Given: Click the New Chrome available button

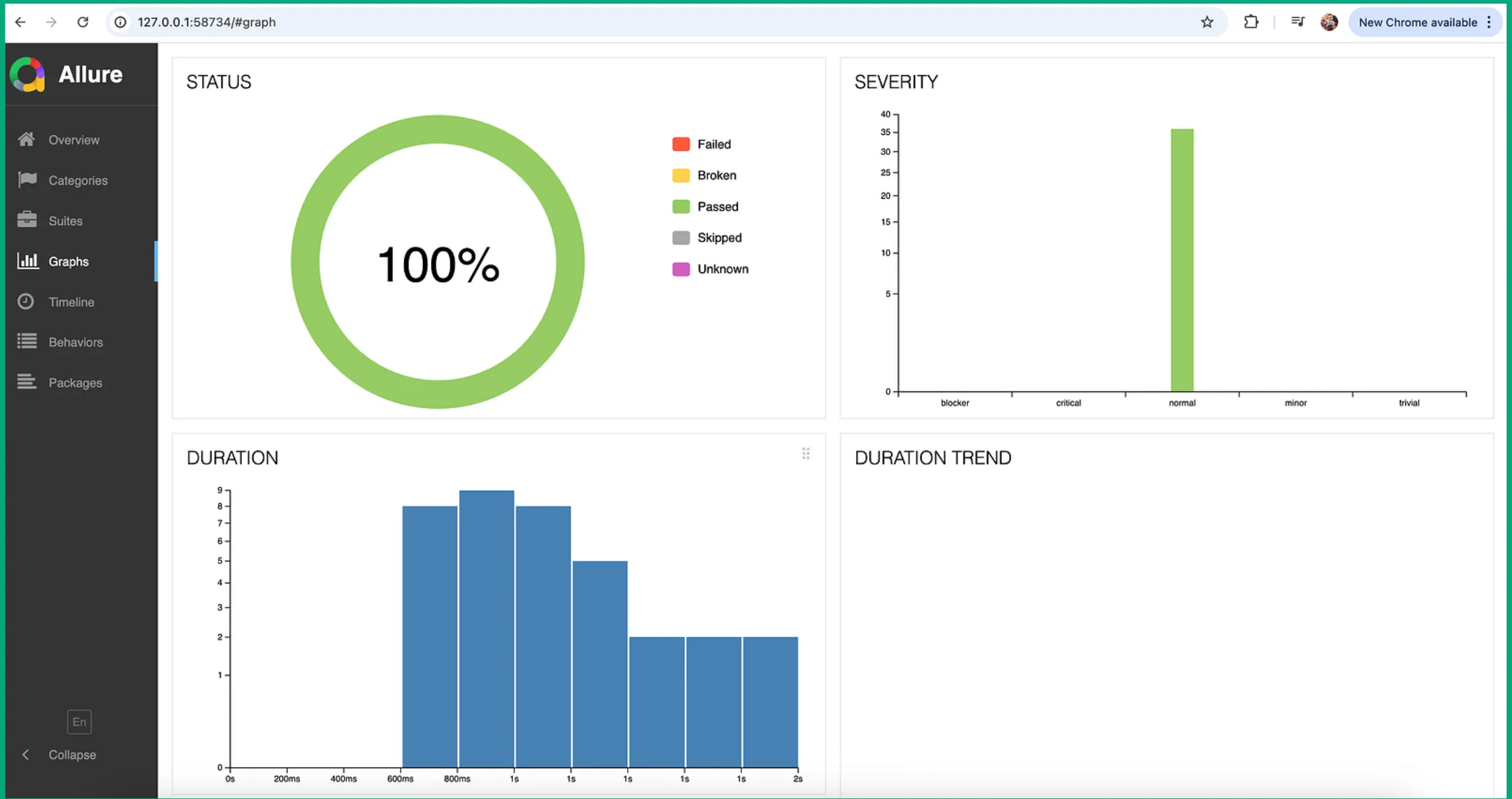Looking at the screenshot, I should 1417,22.
